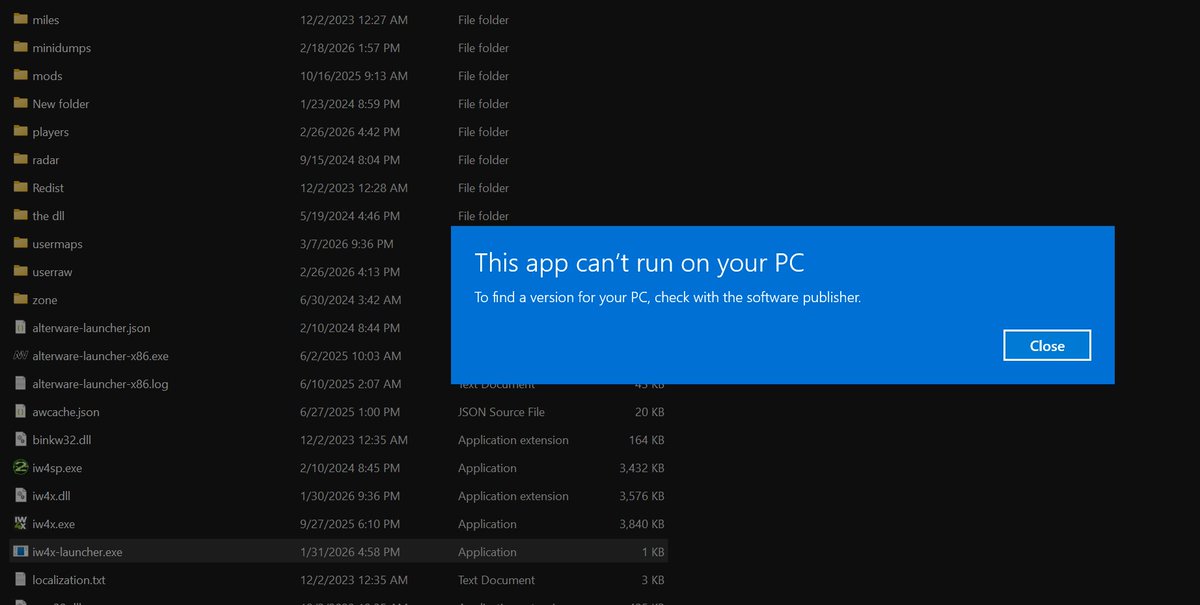
Task: Select the file name usermaps
Action: pyautogui.click(x=57, y=244)
